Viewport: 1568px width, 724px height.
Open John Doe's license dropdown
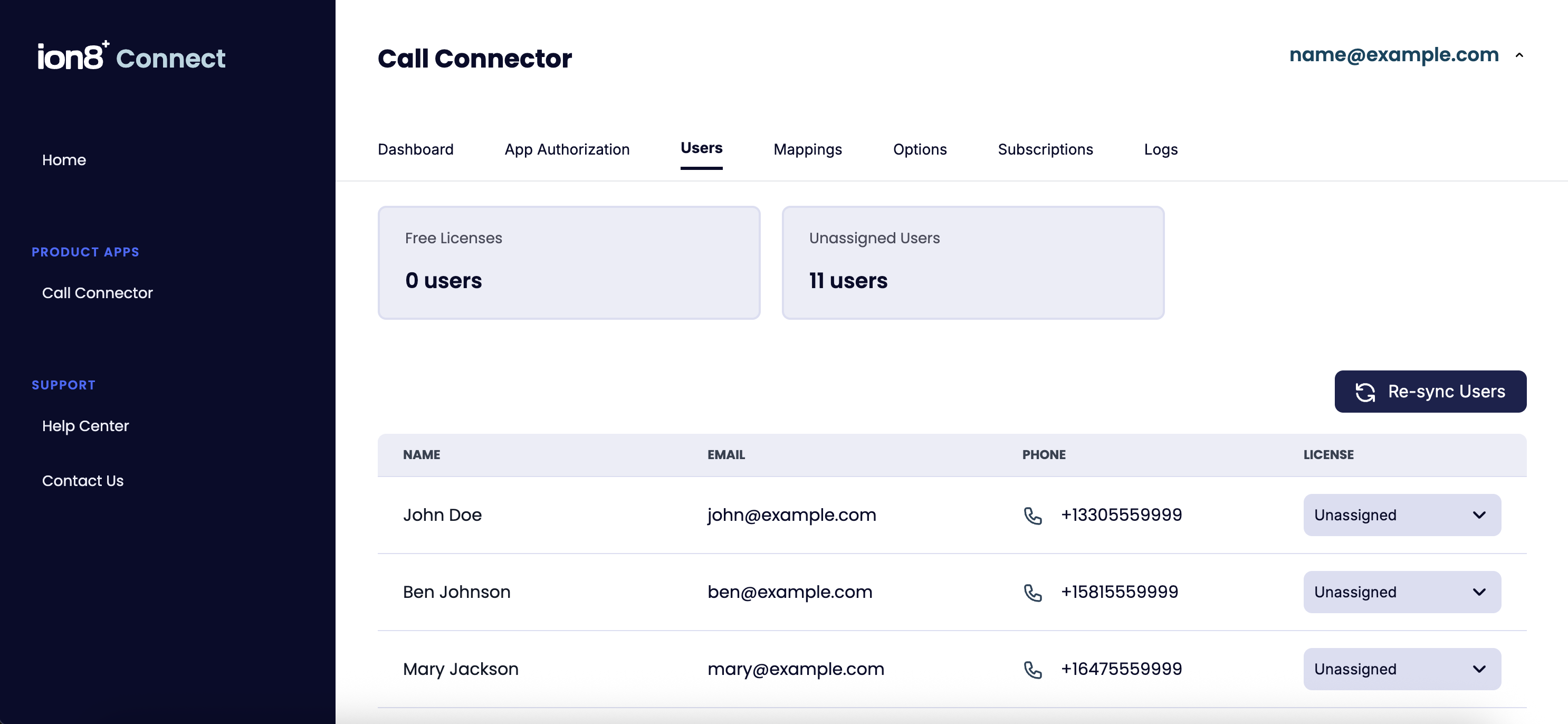click(1401, 515)
